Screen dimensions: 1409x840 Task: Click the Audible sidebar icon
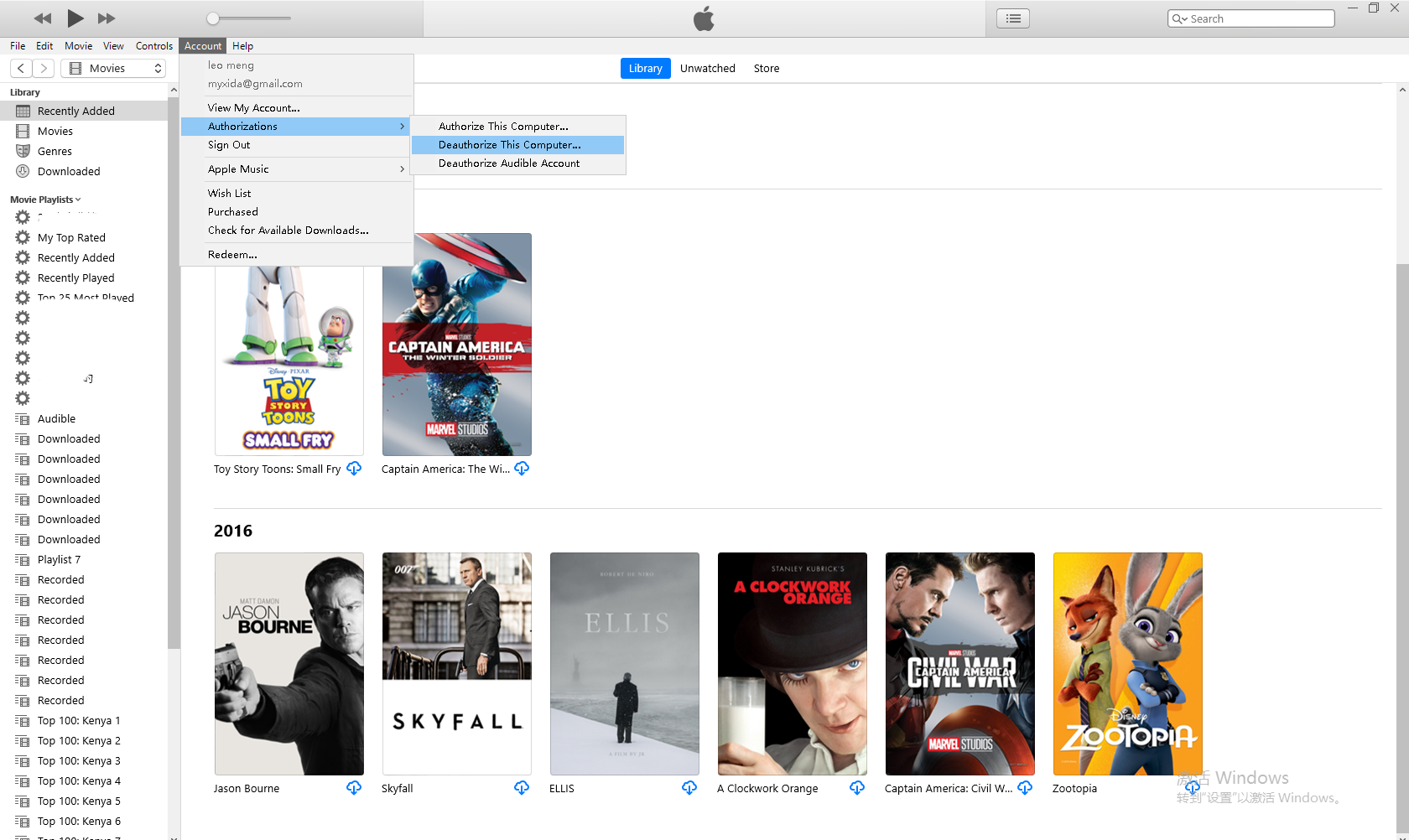click(23, 418)
